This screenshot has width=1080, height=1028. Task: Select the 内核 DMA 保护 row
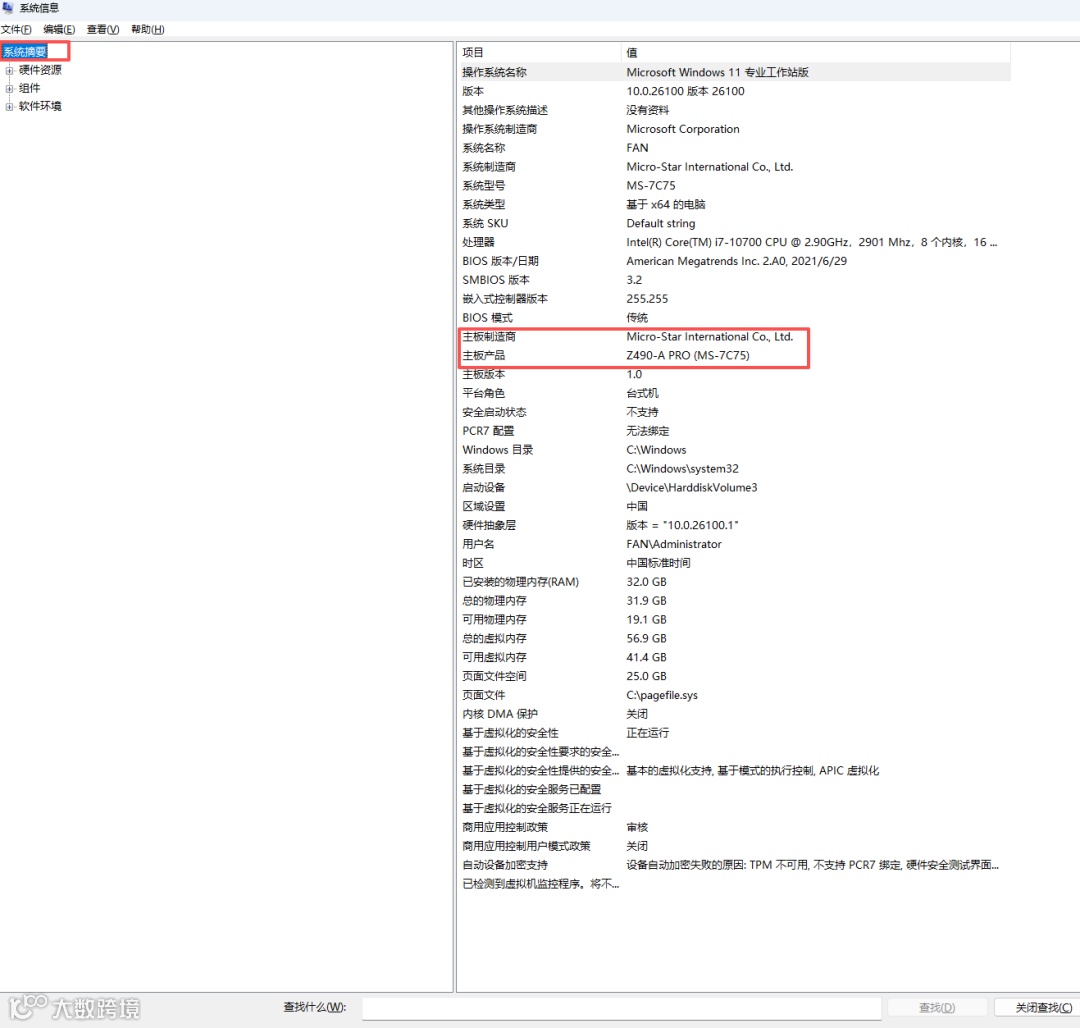click(734, 713)
